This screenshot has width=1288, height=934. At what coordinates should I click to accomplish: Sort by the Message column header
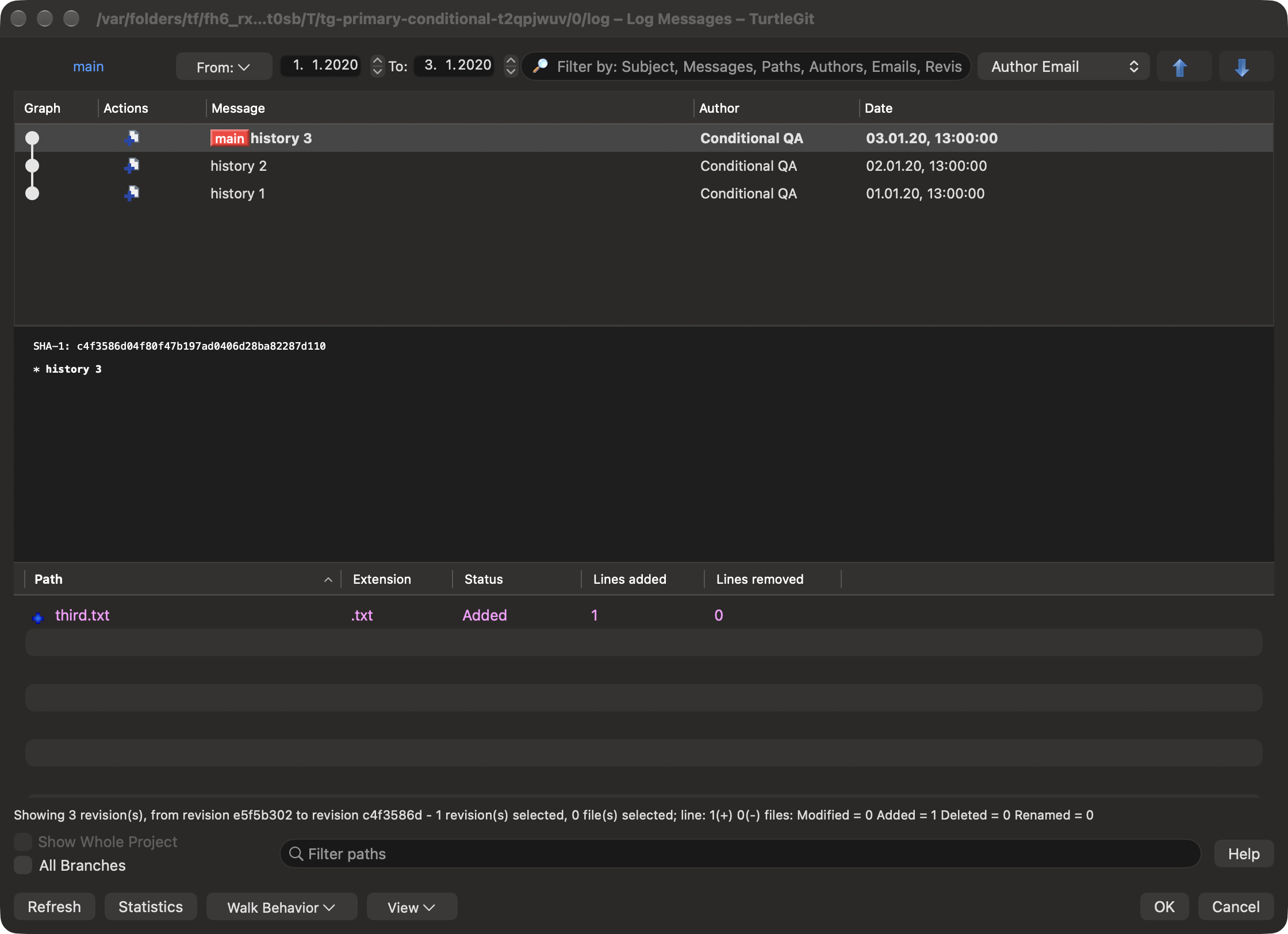pyautogui.click(x=450, y=108)
